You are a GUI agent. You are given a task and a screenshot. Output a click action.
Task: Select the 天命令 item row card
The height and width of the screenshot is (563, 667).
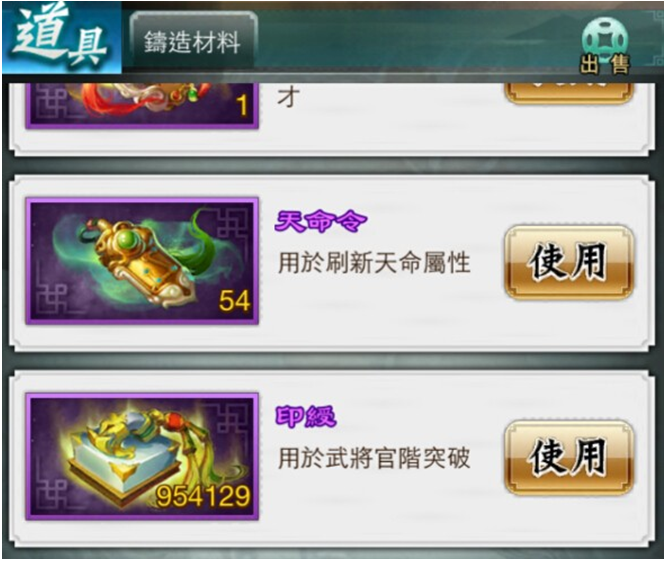332,263
